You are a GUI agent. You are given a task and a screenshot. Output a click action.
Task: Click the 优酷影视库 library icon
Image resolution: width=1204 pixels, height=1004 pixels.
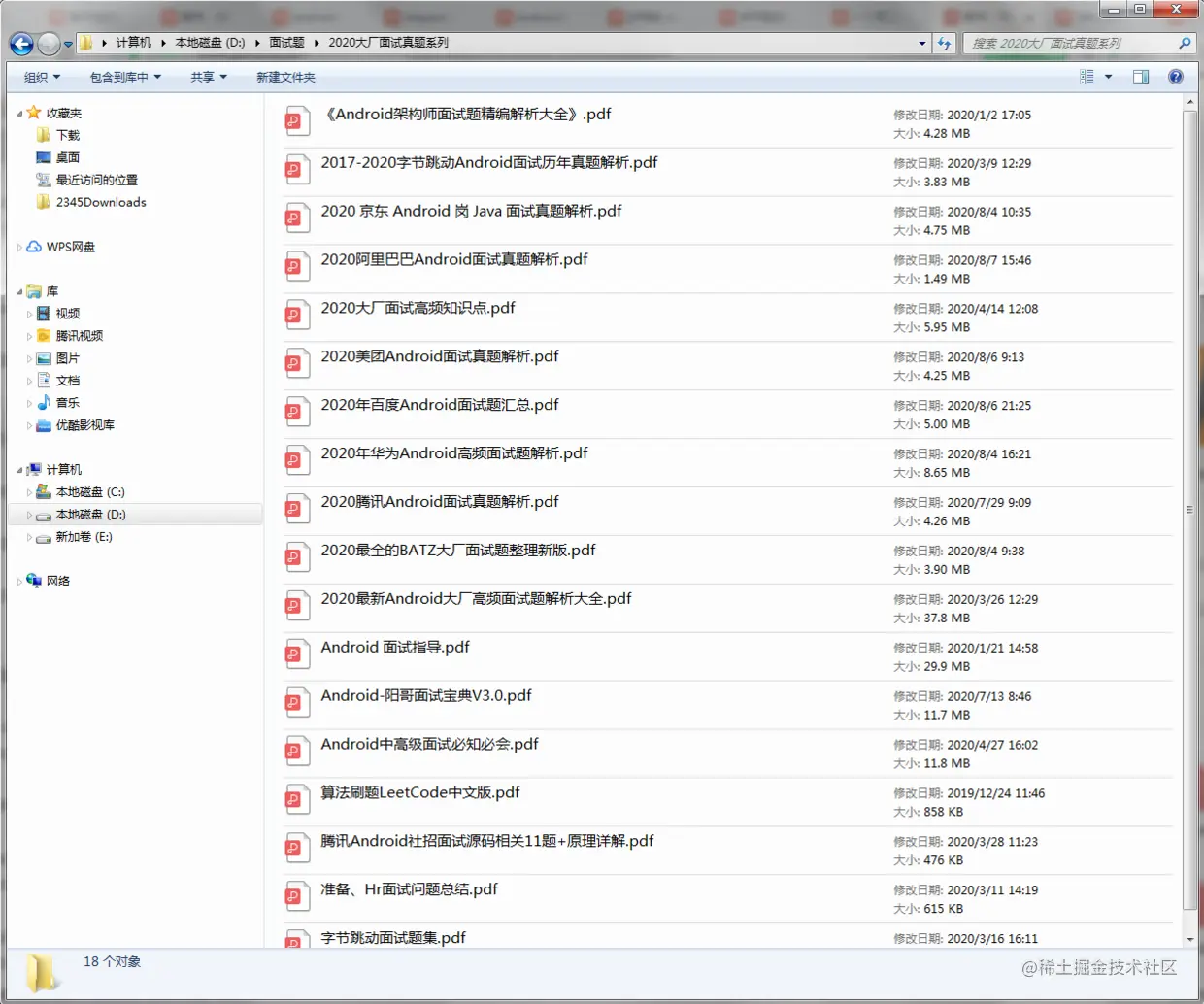coord(44,425)
